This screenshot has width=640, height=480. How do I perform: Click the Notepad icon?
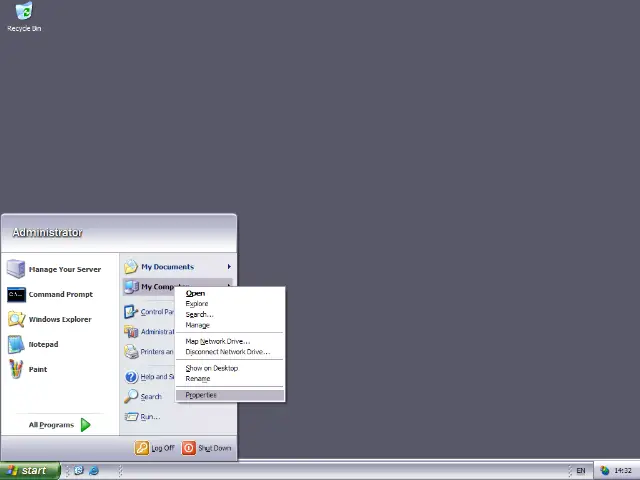pyautogui.click(x=16, y=344)
